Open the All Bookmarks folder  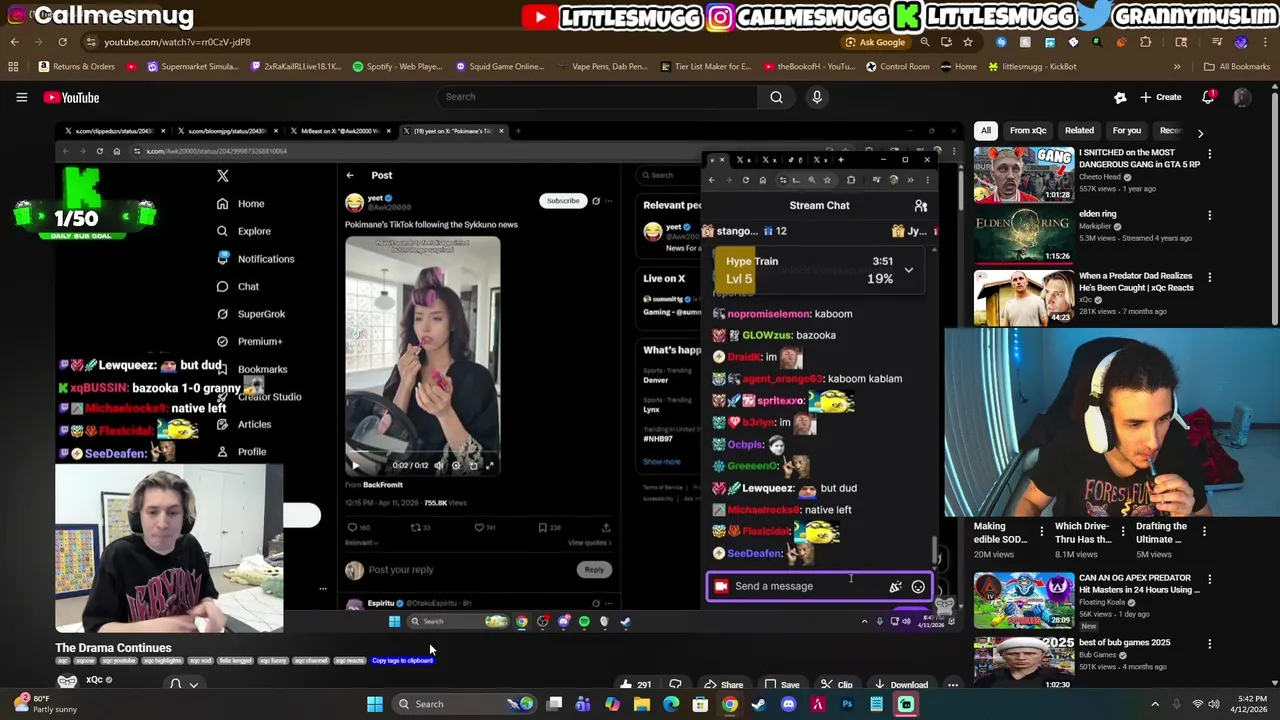tap(1237, 67)
